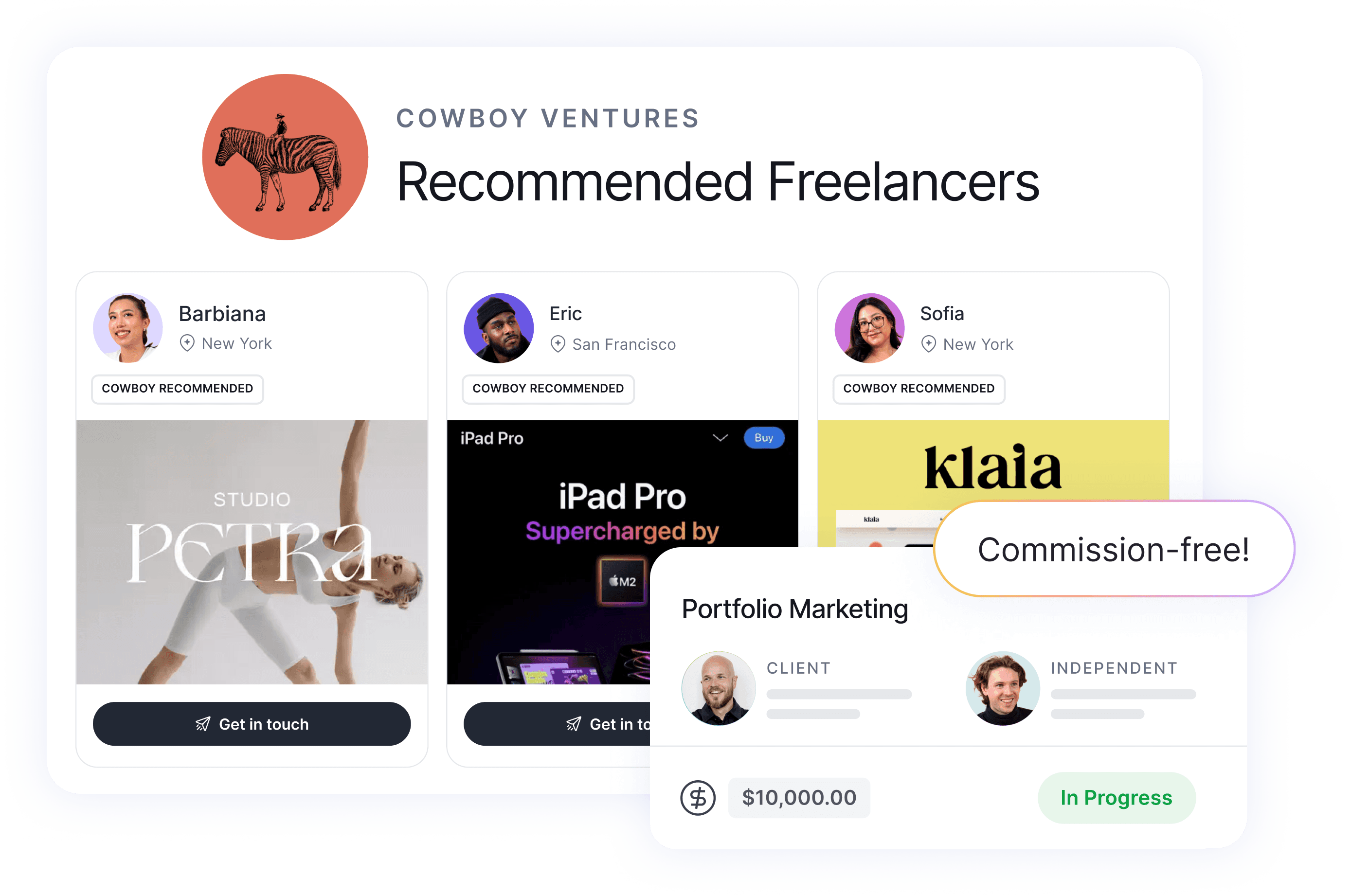The image size is (1351, 896).
Task: Click the dollar sign payment icon
Action: (x=698, y=798)
